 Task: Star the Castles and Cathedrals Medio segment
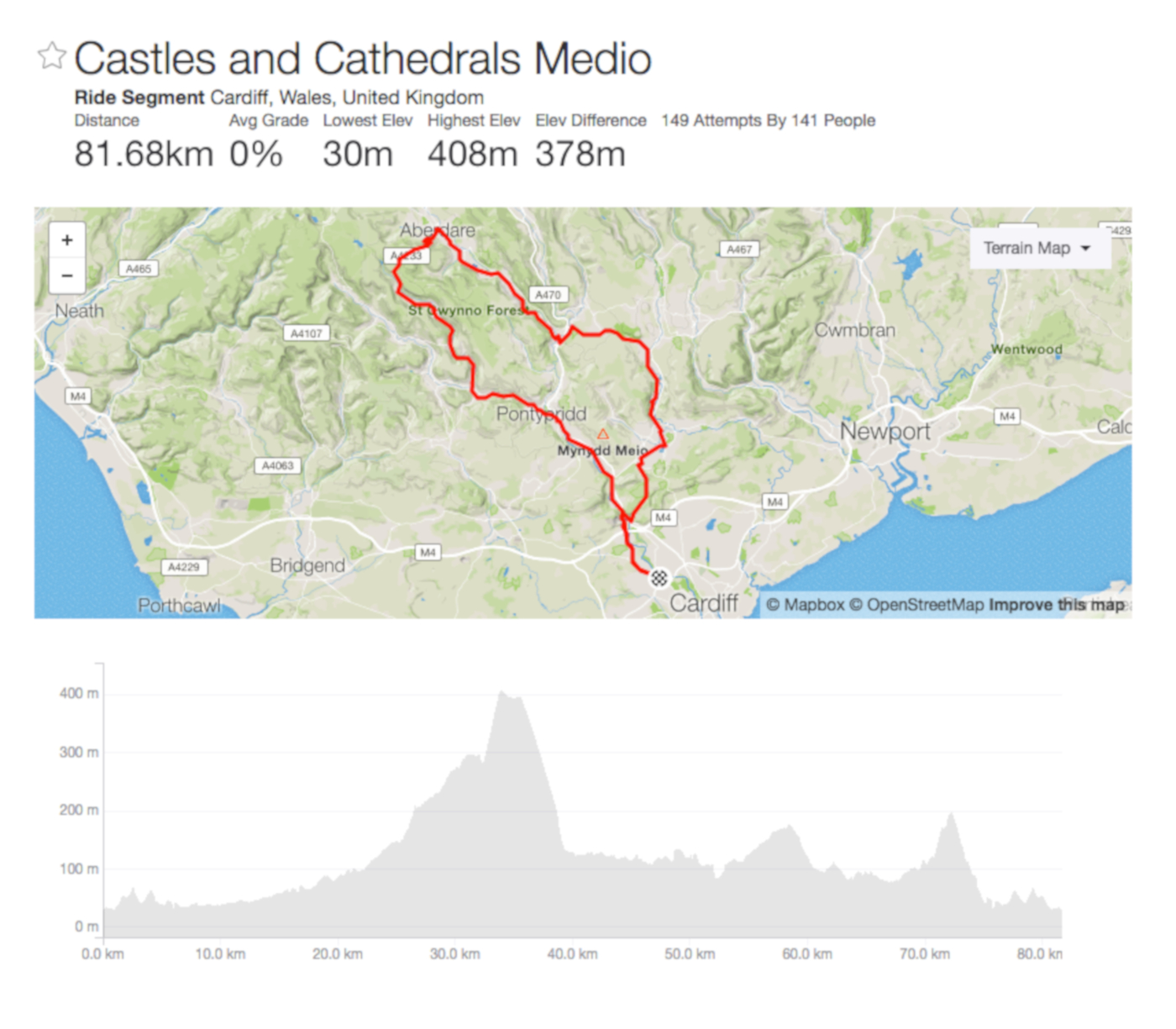click(x=51, y=56)
